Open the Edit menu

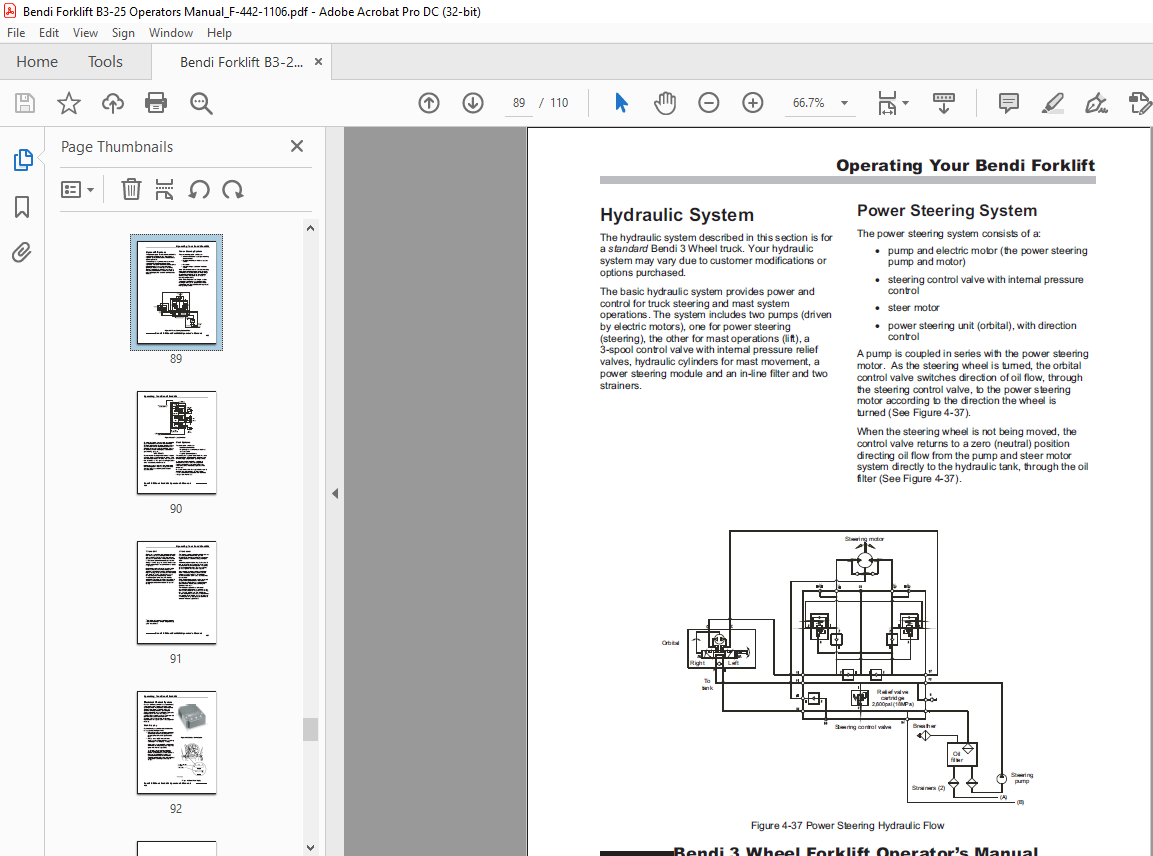coord(49,33)
